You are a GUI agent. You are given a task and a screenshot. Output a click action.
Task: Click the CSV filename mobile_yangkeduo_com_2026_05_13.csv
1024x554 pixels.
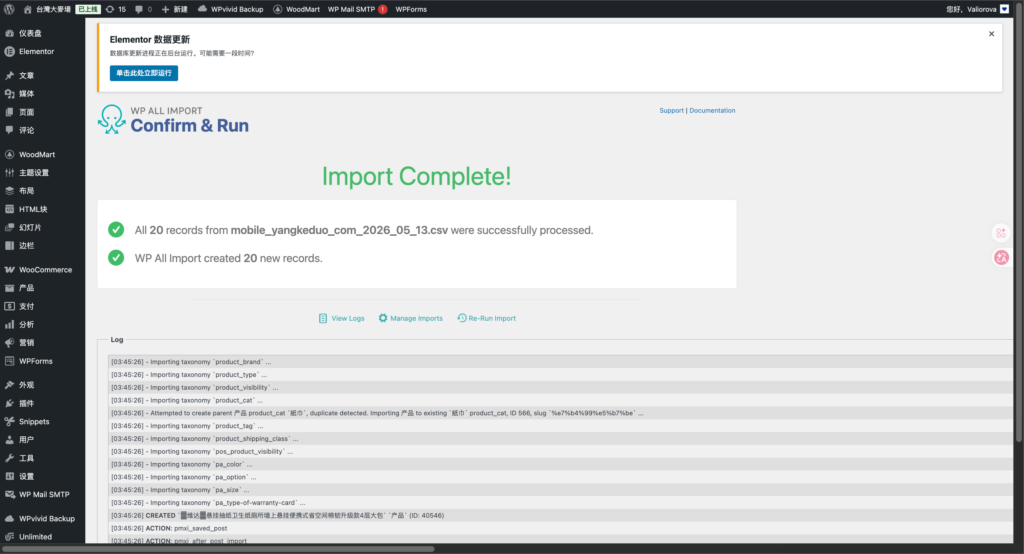[x=339, y=230]
